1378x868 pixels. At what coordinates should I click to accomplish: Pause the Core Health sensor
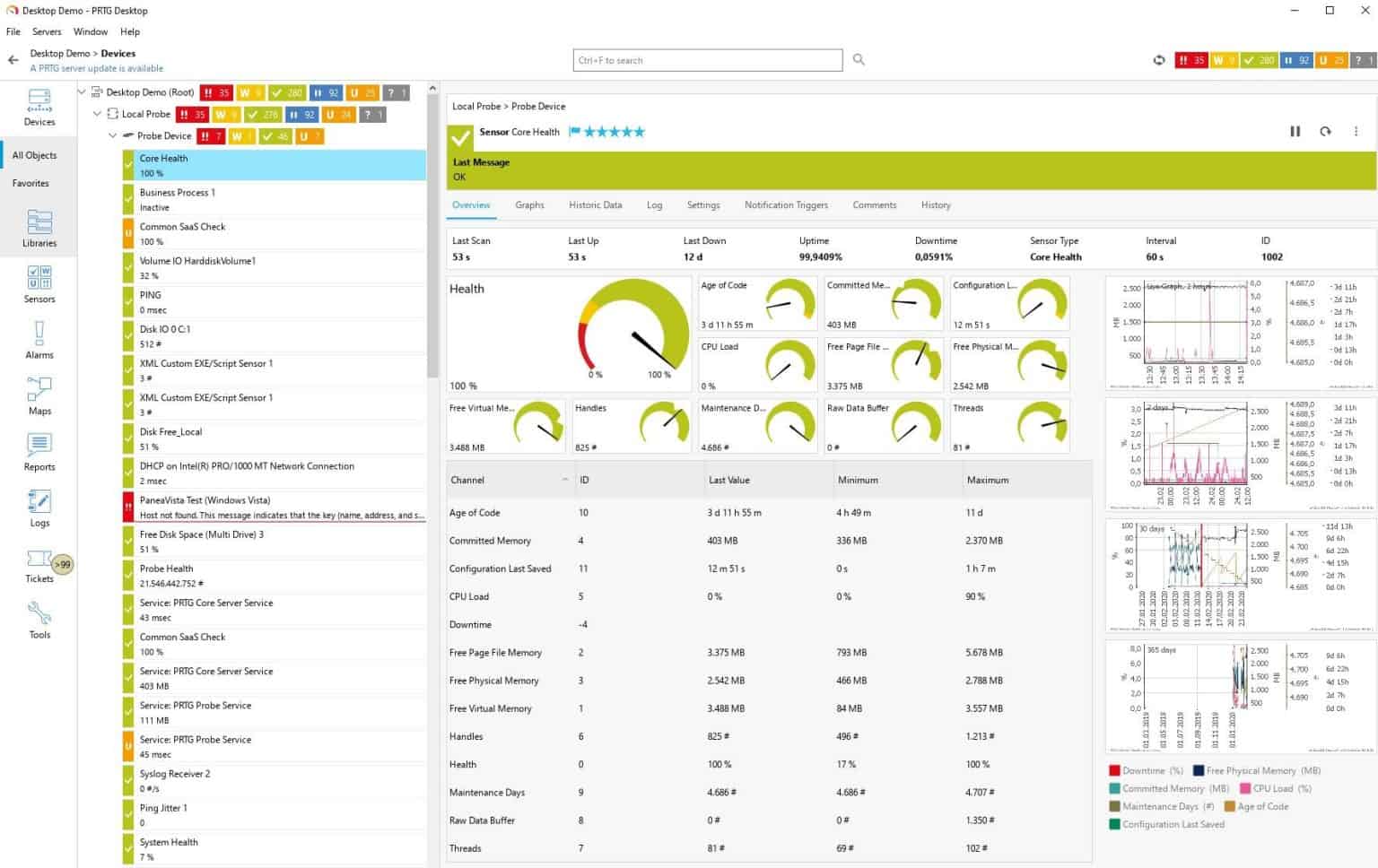pos(1295,131)
